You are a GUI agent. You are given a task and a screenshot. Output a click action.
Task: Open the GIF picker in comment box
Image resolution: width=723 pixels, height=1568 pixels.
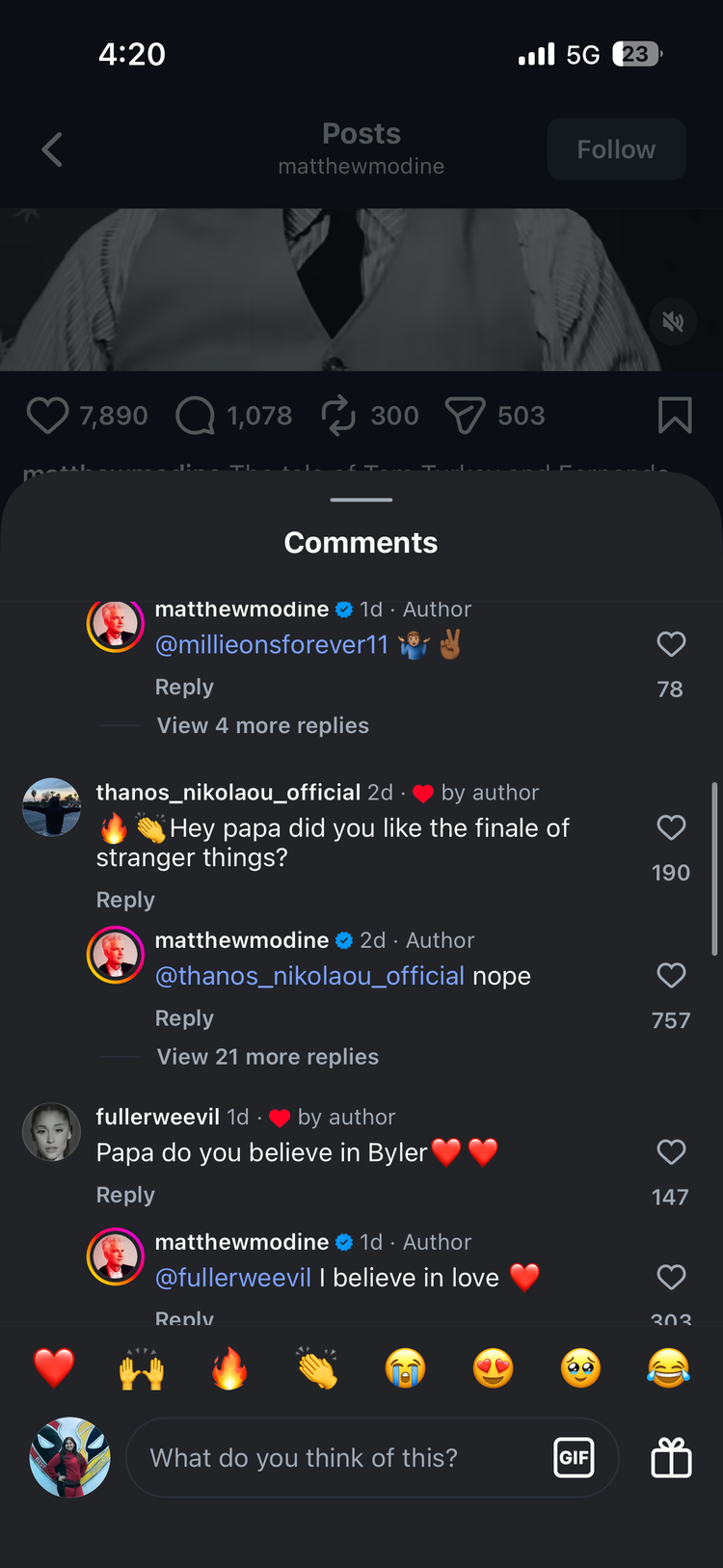(x=574, y=1457)
